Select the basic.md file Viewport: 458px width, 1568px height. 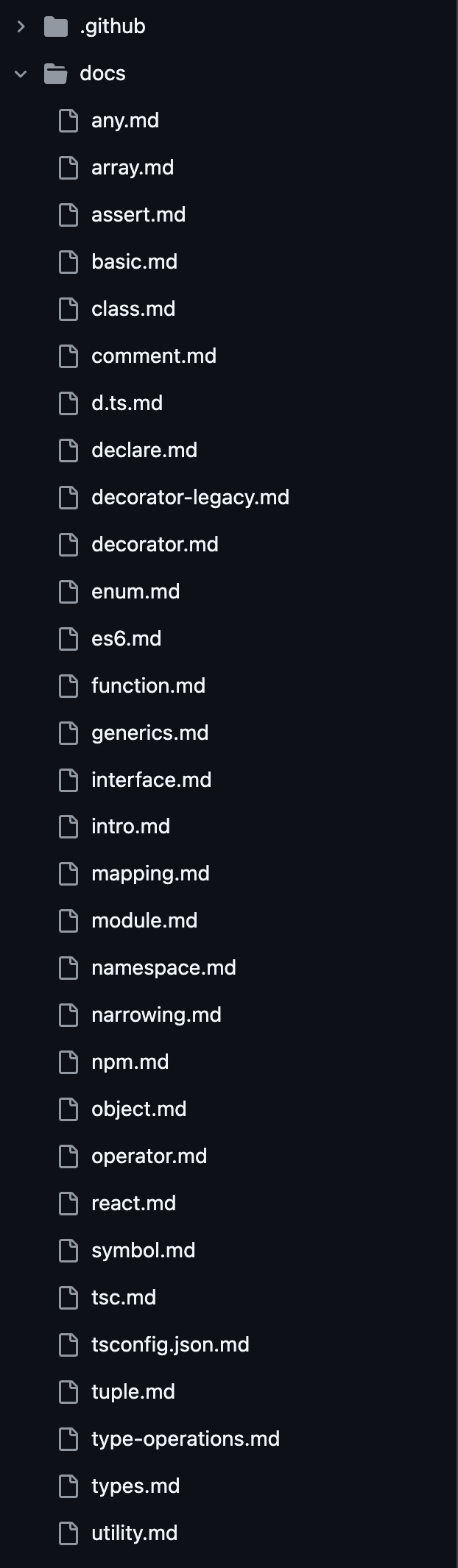point(135,261)
